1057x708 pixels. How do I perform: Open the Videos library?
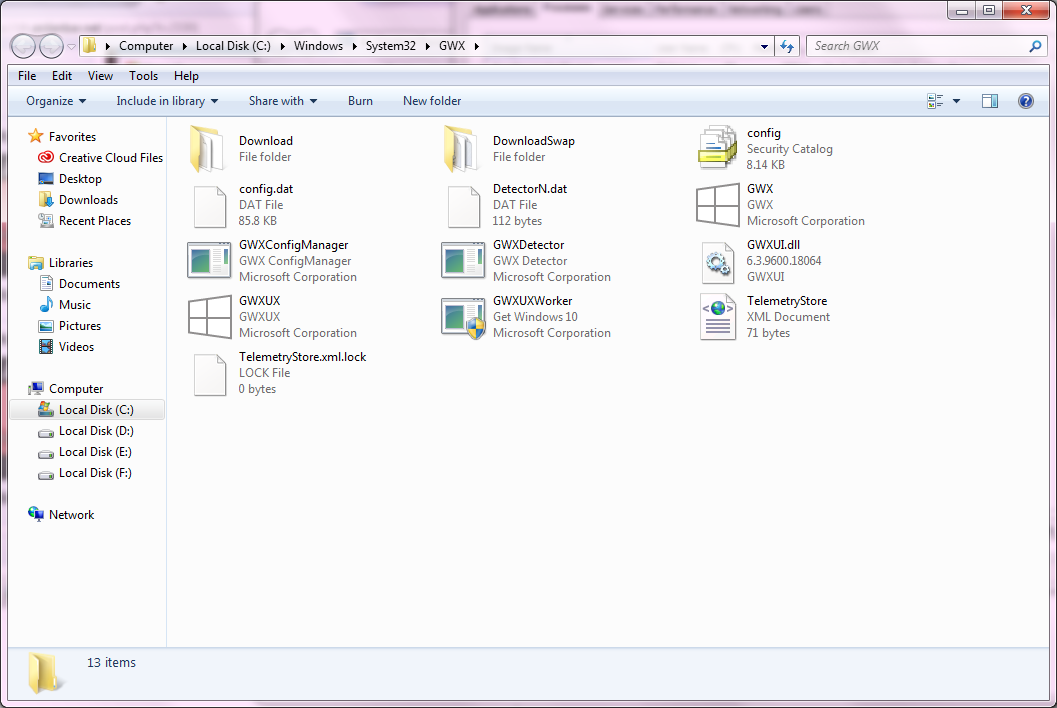[x=66, y=347]
